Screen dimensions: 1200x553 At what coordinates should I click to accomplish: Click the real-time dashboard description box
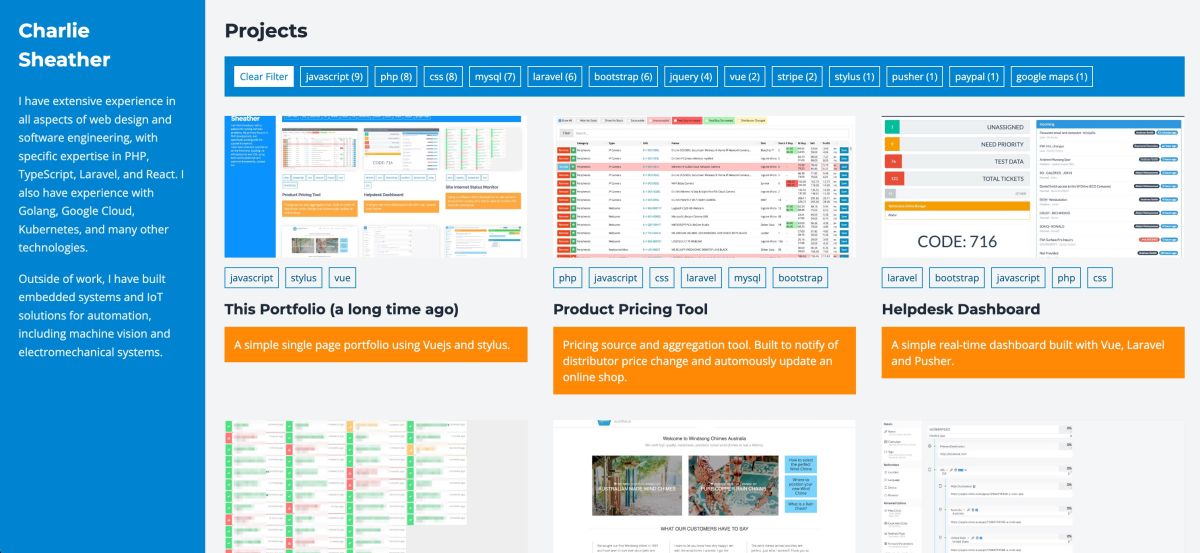[x=1033, y=352]
